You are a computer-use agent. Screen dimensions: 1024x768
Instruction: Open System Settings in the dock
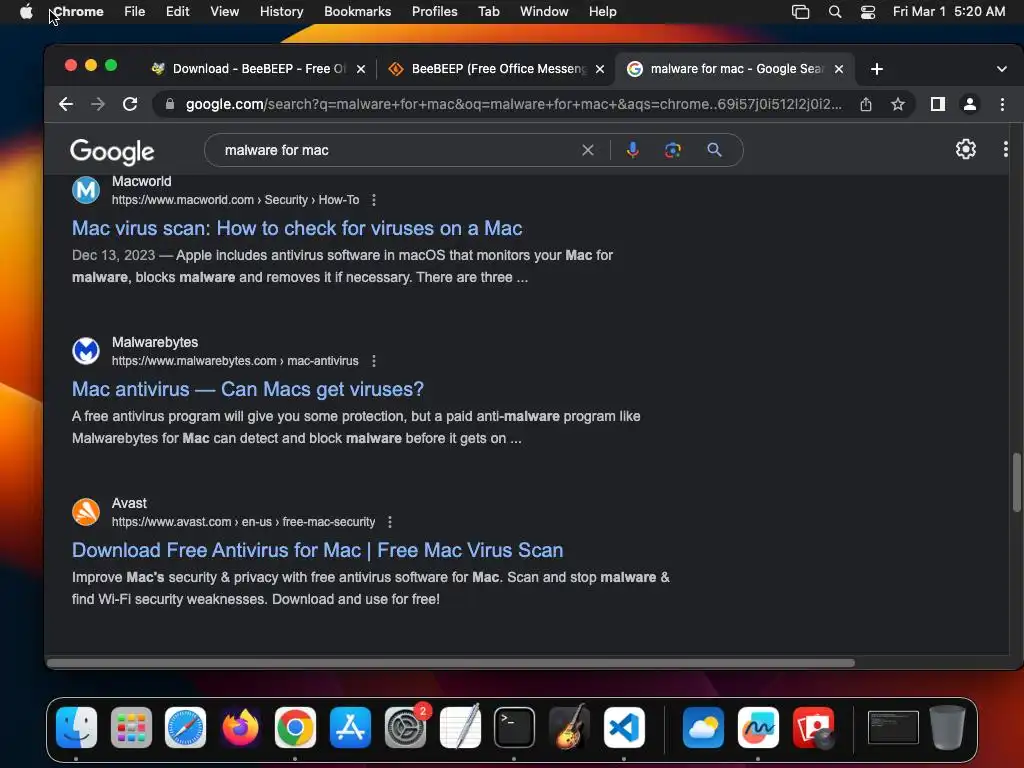[406, 728]
